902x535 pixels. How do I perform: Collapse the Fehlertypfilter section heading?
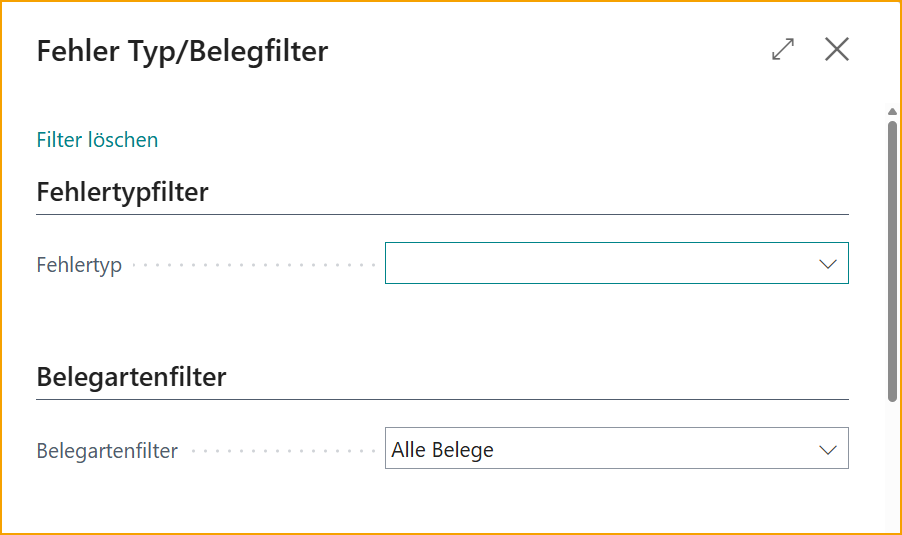[x=122, y=192]
